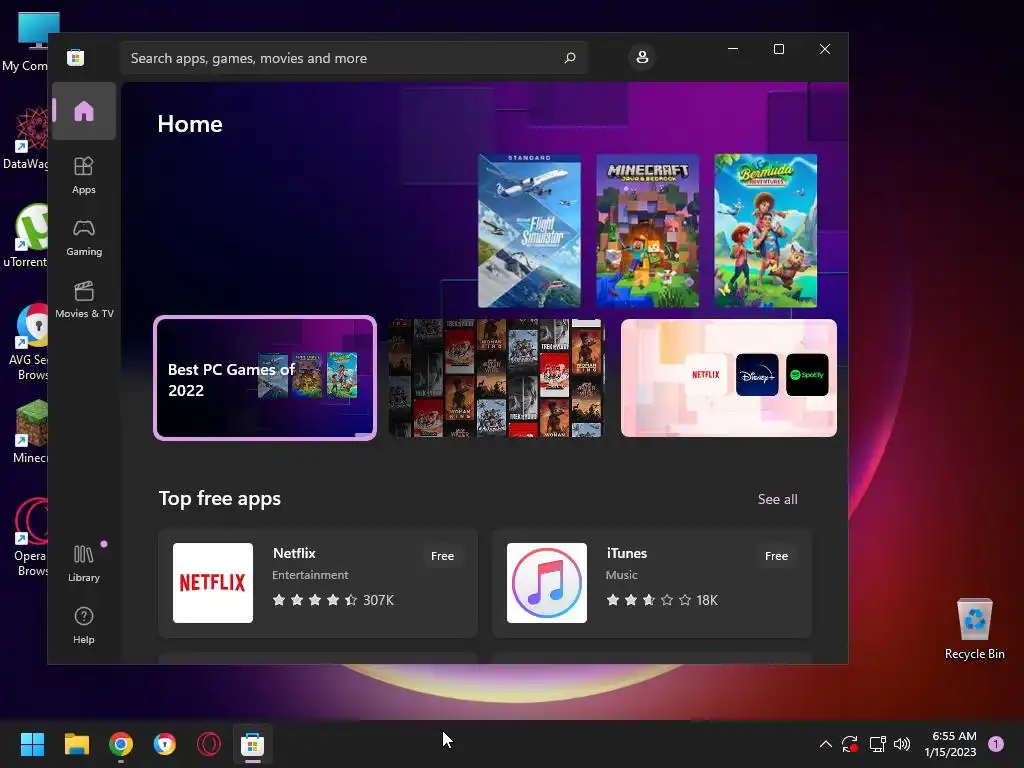Select the Minecraft desktop shortcut
This screenshot has width=1024, height=768.
pos(29,431)
